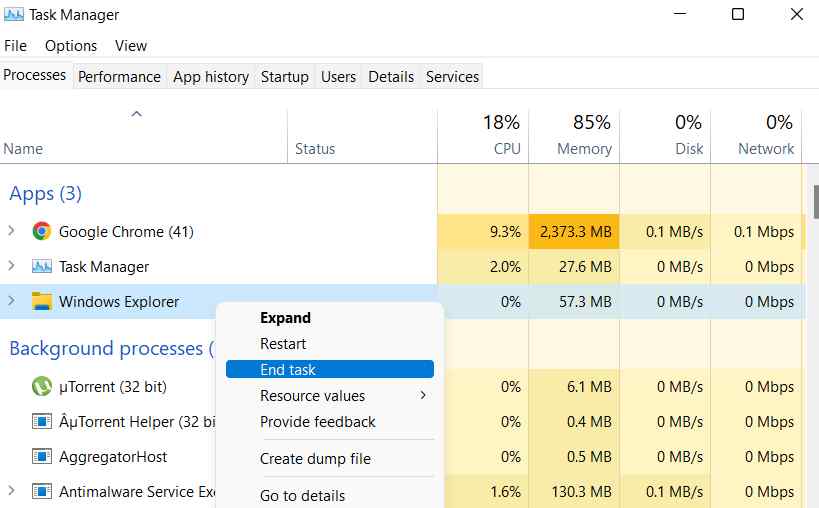This screenshot has width=819, height=508.
Task: Expand the Task Manager process row
Action: pyautogui.click(x=11, y=266)
